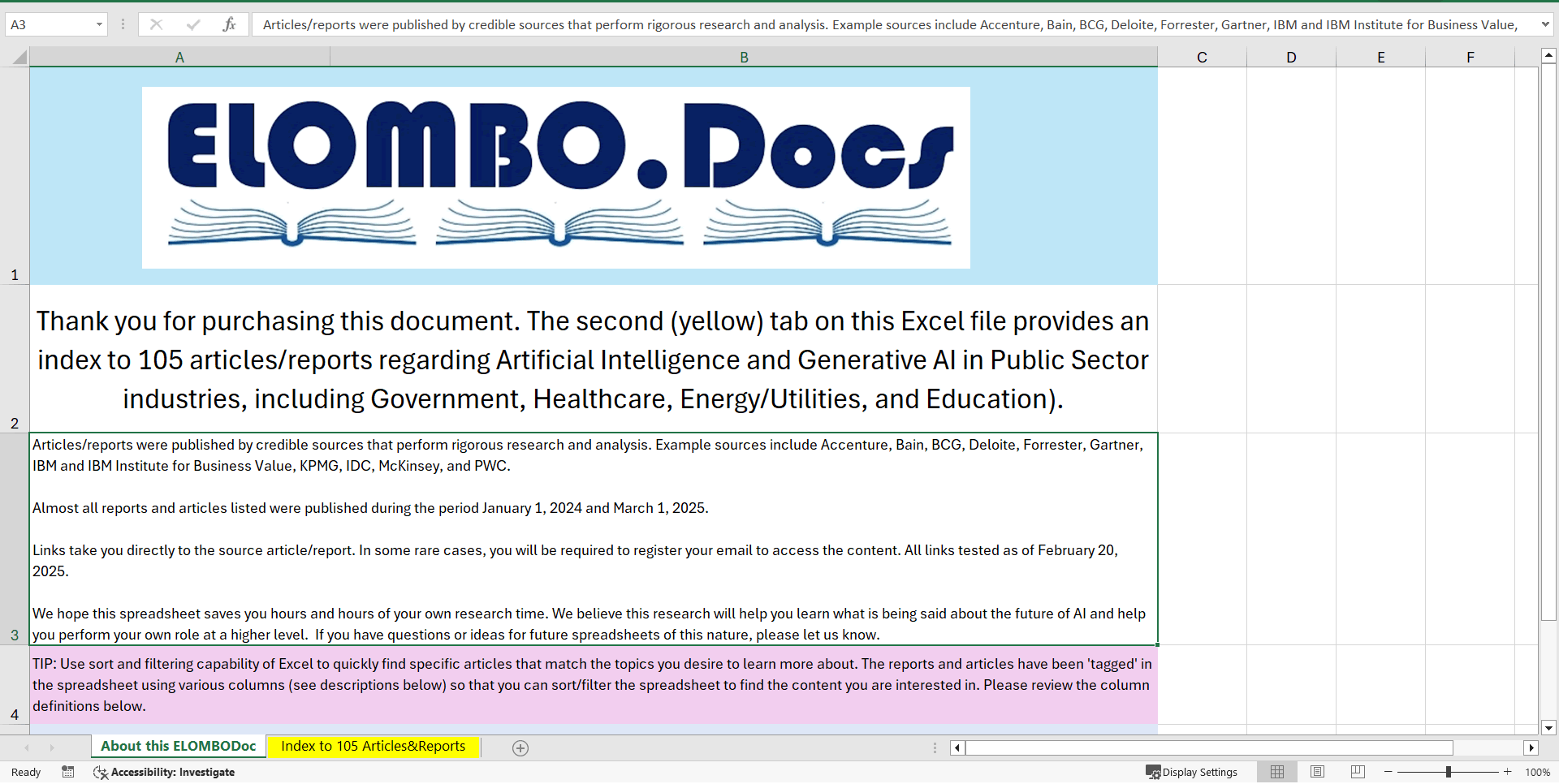Select row 4 header

15,685
